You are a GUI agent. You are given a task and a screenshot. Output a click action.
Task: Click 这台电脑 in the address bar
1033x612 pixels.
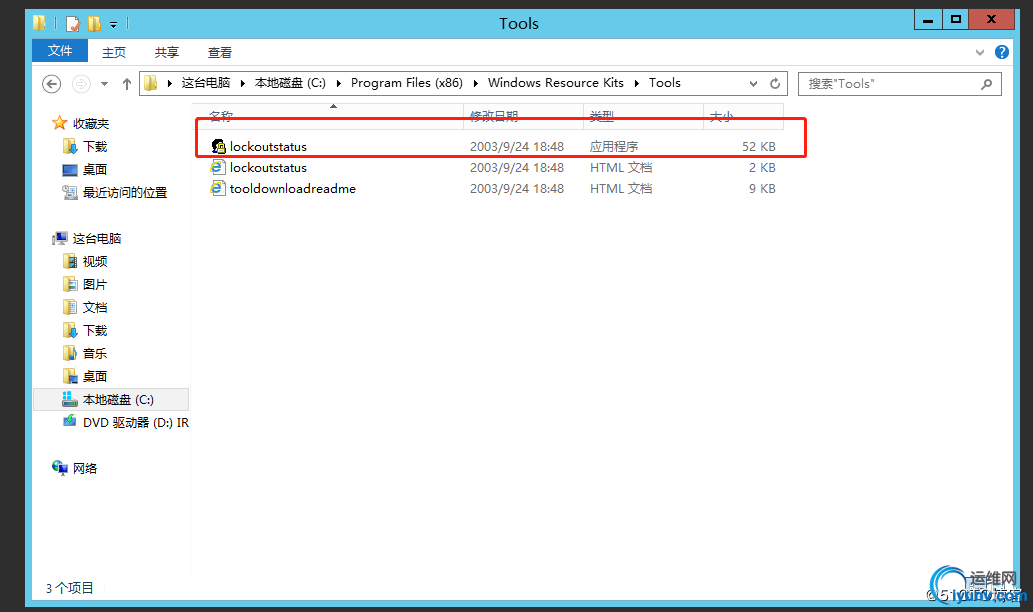tap(206, 82)
